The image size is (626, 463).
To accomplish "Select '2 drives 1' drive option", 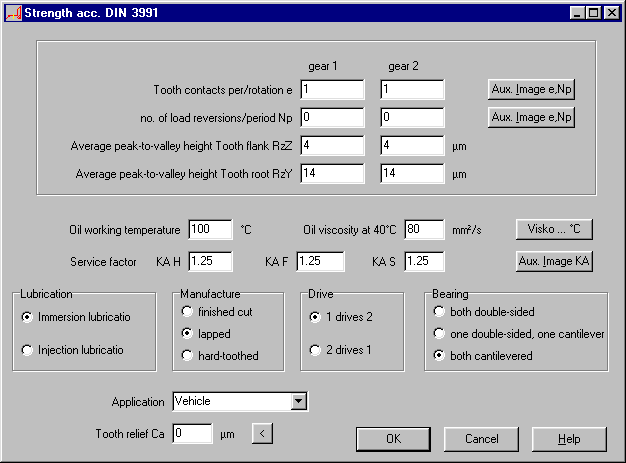I will (315, 351).
